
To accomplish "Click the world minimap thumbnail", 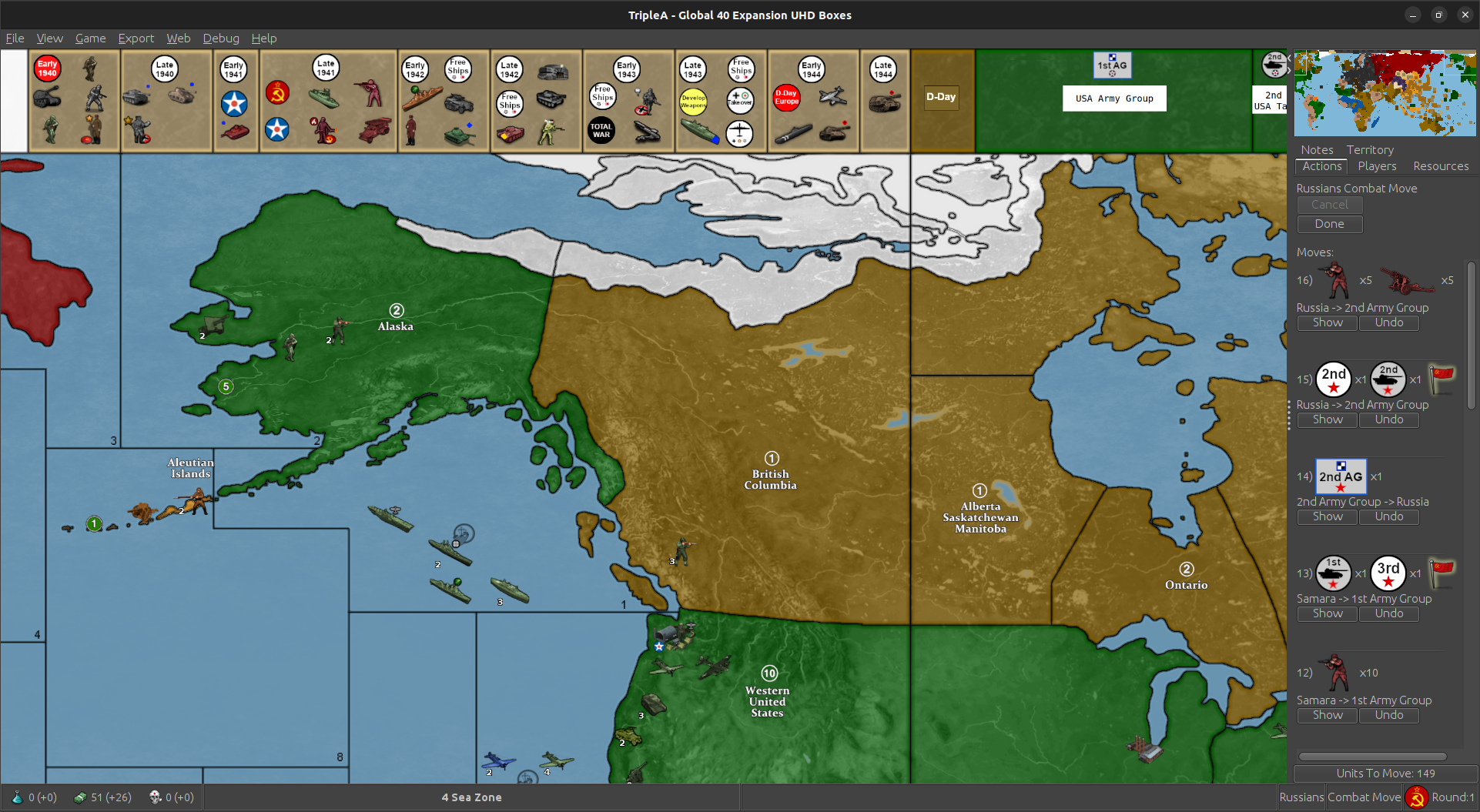I will pyautogui.click(x=1385, y=93).
